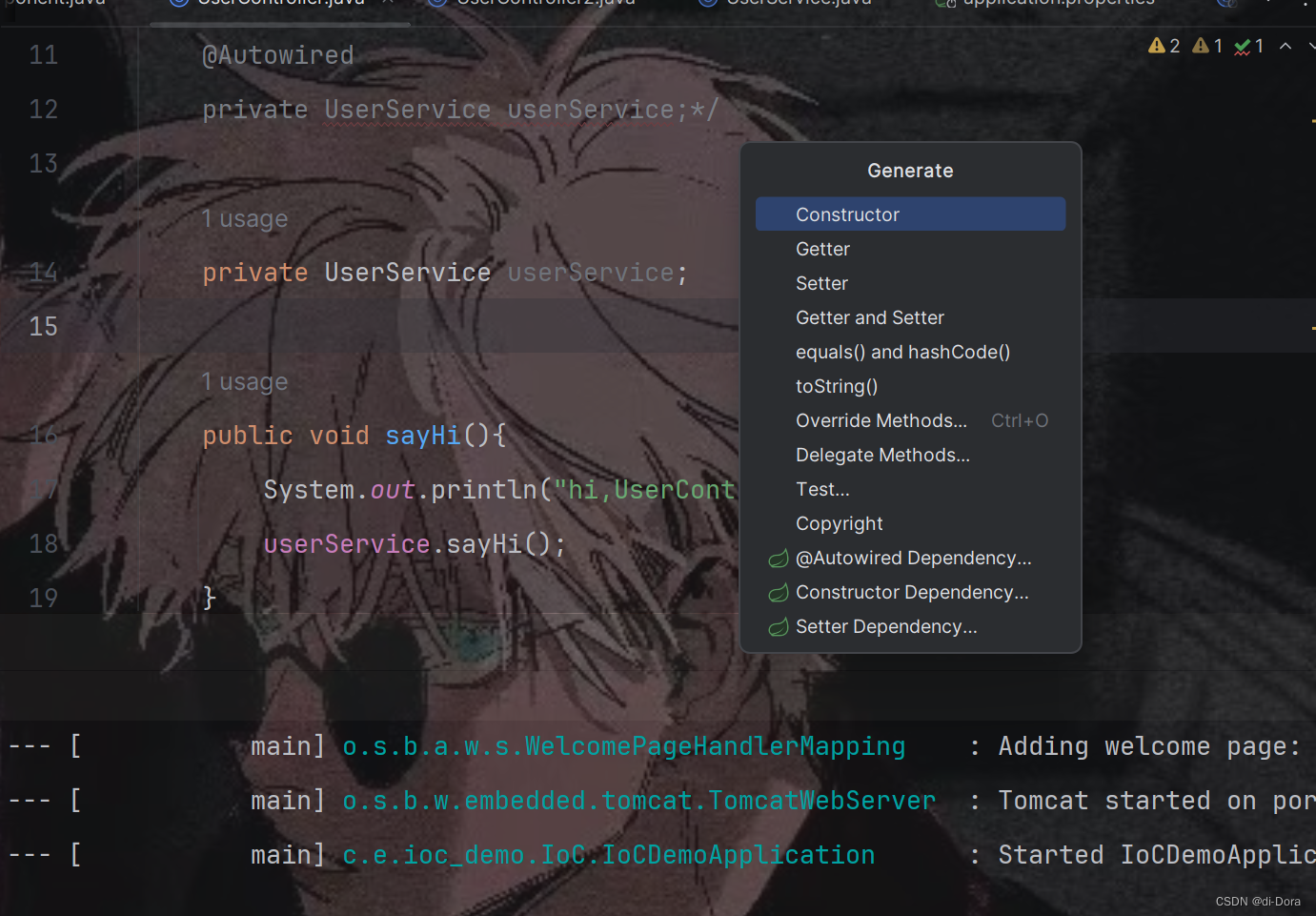Choose Setter Dependency... entry
The width and height of the screenshot is (1316, 916).
tap(910, 626)
